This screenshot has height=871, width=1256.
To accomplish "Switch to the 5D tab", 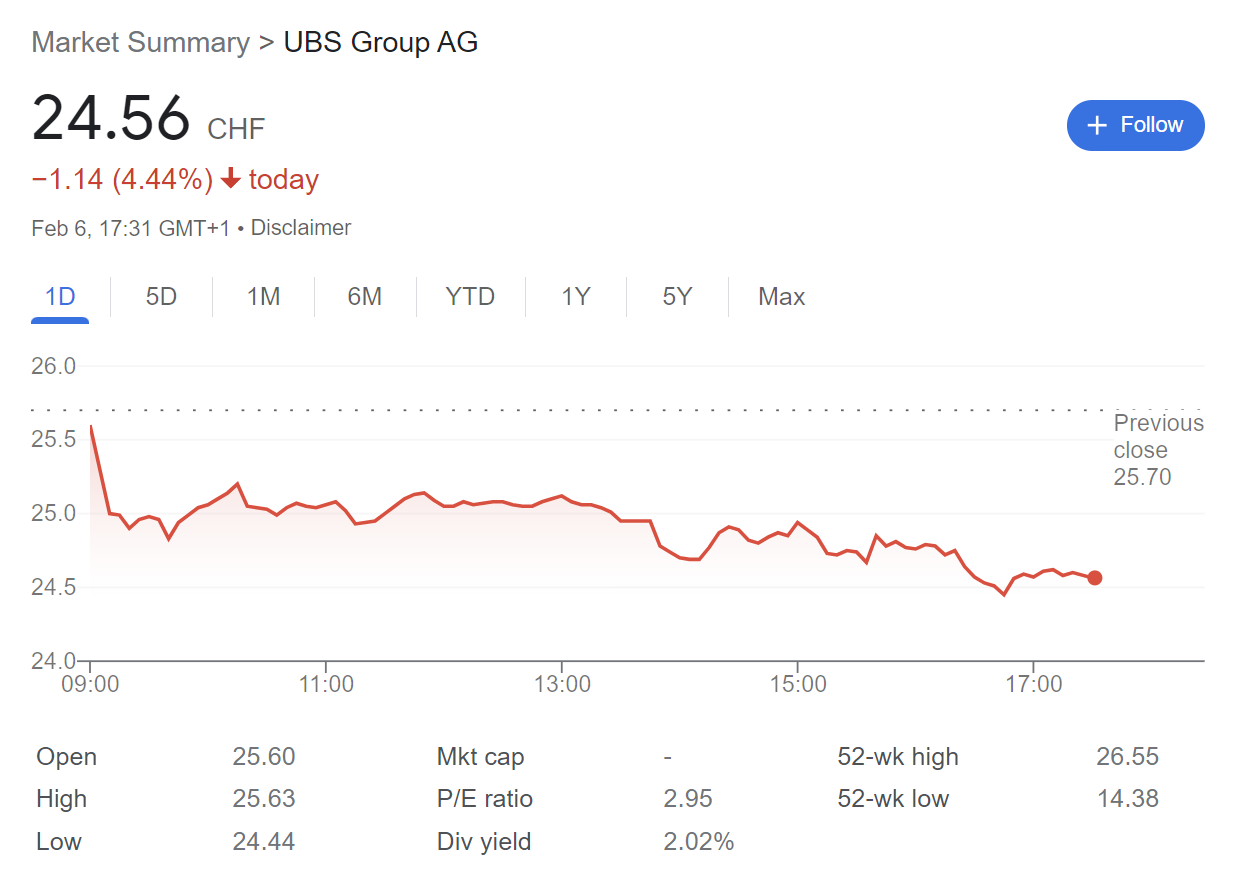I will pyautogui.click(x=161, y=297).
